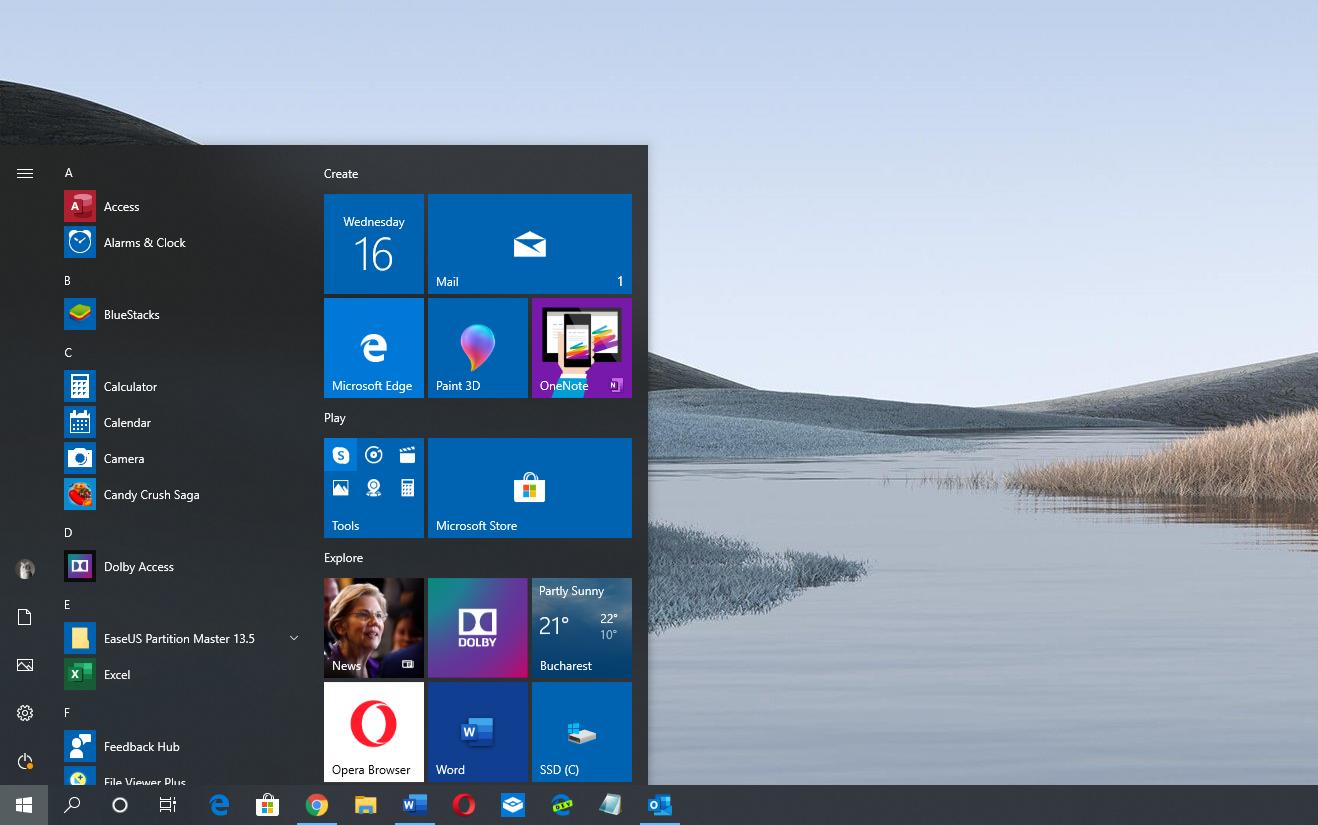Click the letter F header in app list
Viewport: 1318px width, 825px height.
pos(67,713)
